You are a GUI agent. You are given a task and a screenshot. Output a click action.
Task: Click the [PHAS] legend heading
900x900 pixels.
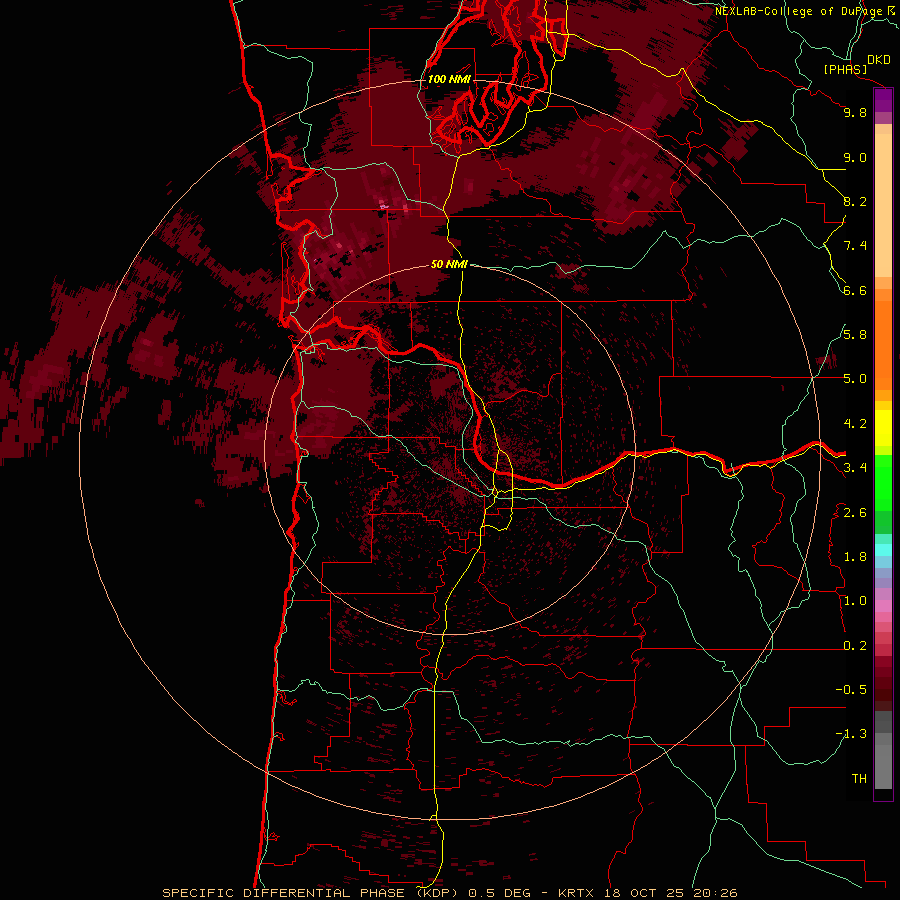845,69
